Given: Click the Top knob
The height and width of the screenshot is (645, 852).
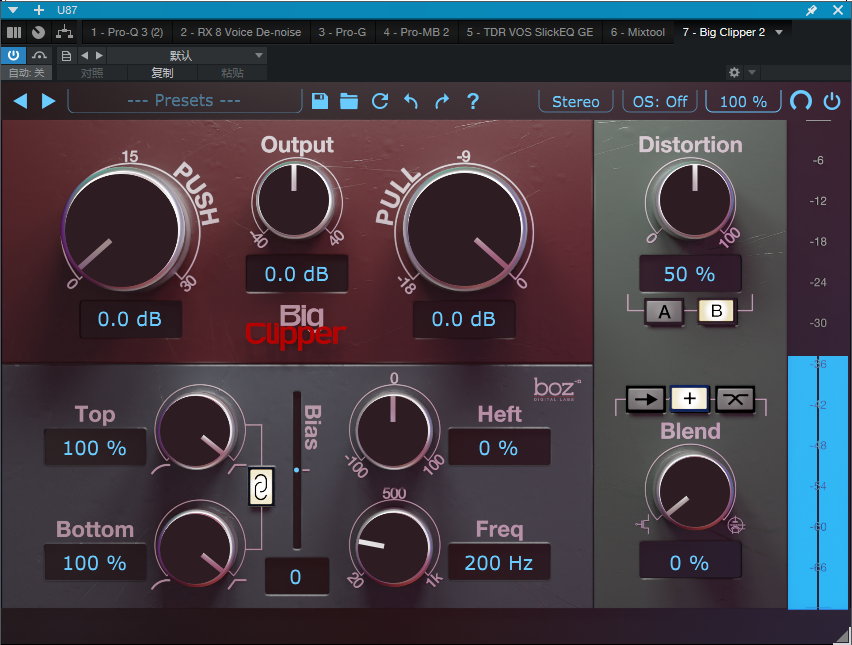Looking at the screenshot, I should [198, 429].
